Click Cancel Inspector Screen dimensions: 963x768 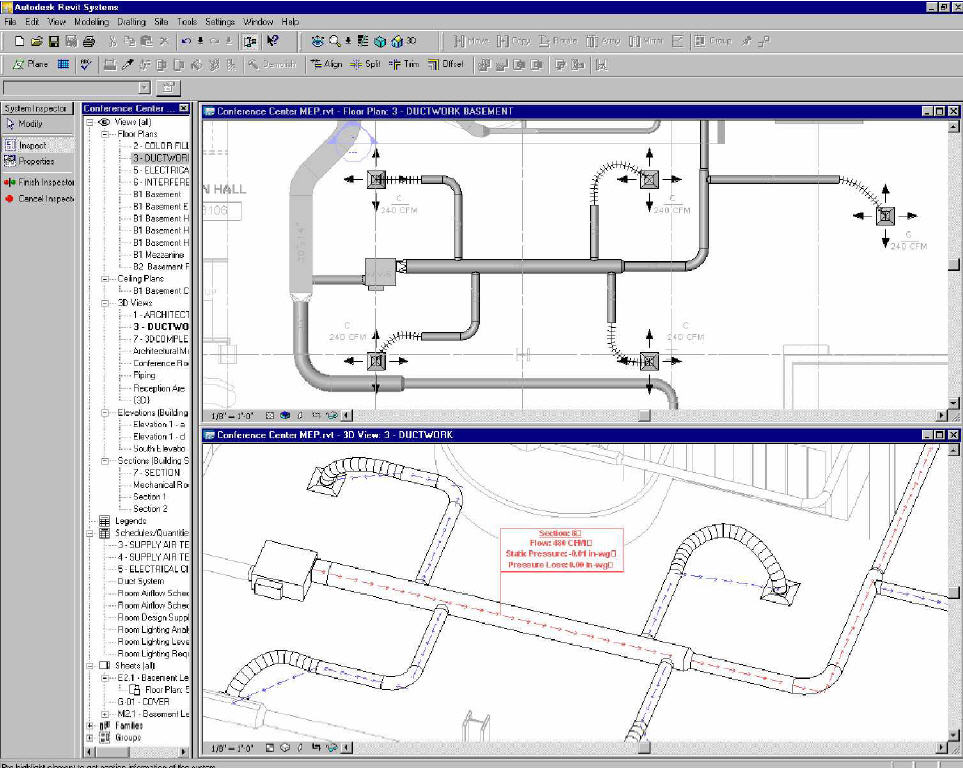tap(37, 198)
